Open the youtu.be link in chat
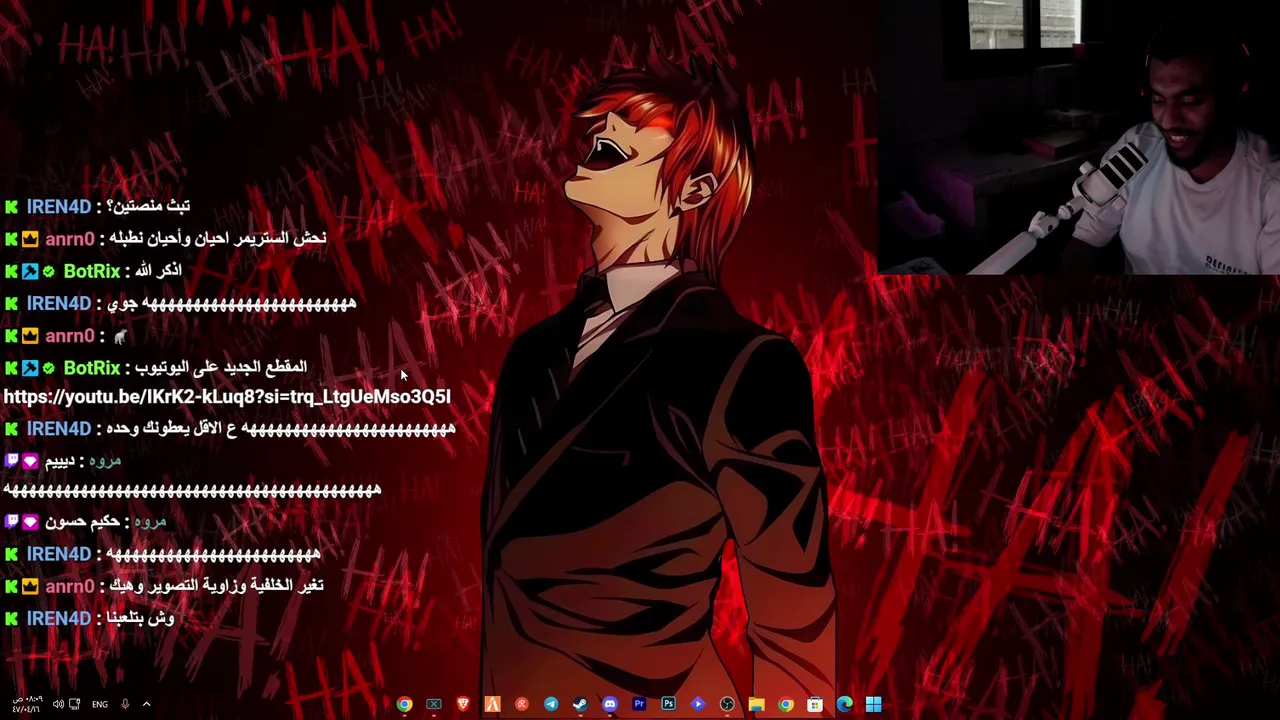 click(x=227, y=397)
